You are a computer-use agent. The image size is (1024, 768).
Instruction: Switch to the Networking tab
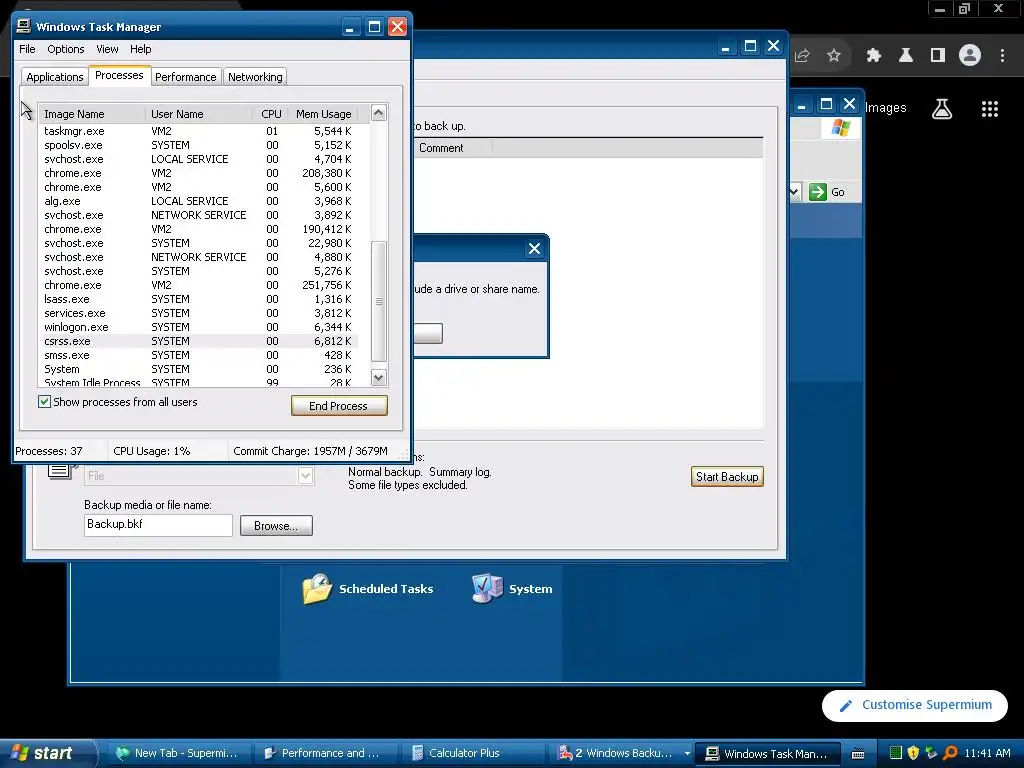click(x=255, y=77)
